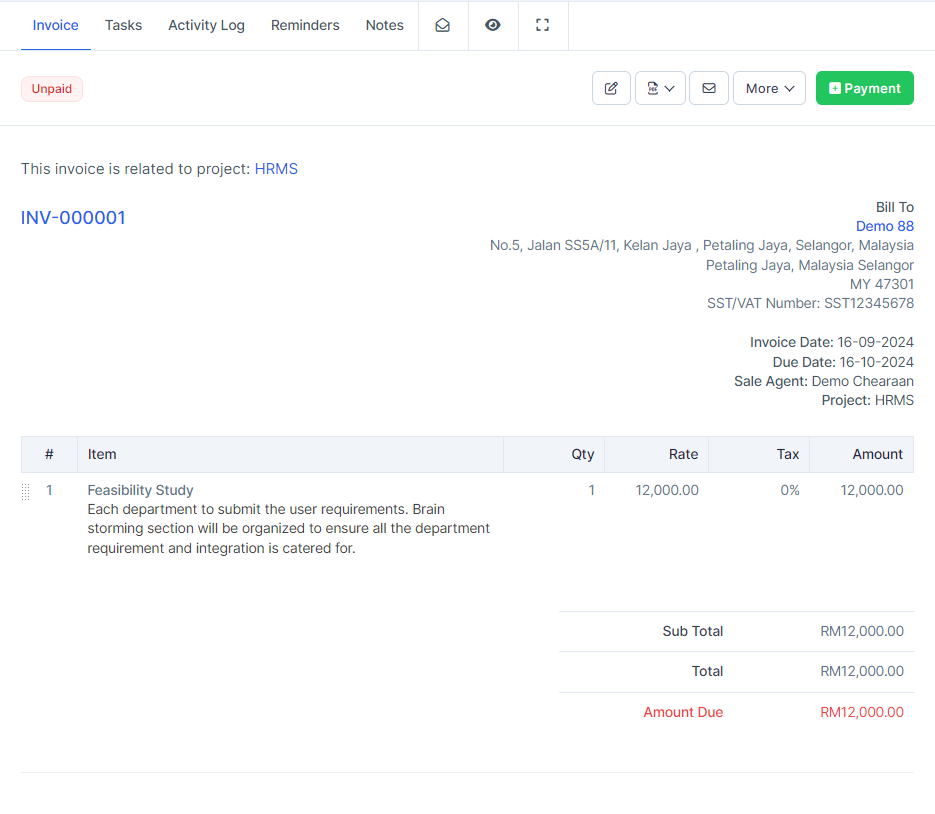Go to the Reminders tab

click(x=305, y=25)
